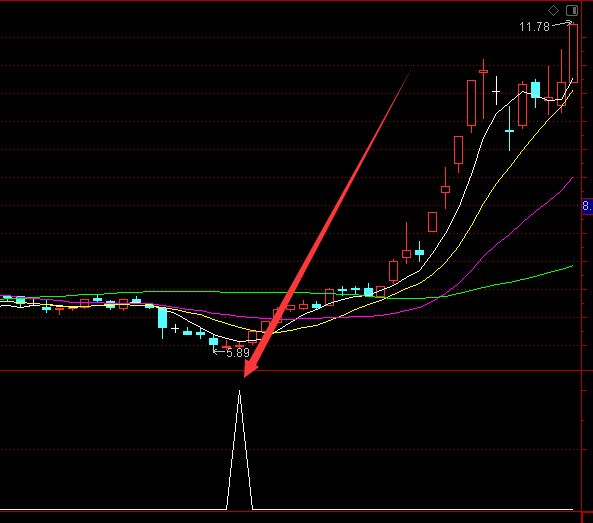Image resolution: width=593 pixels, height=523 pixels.
Task: Click the right end of the green moving average
Action: point(572,266)
